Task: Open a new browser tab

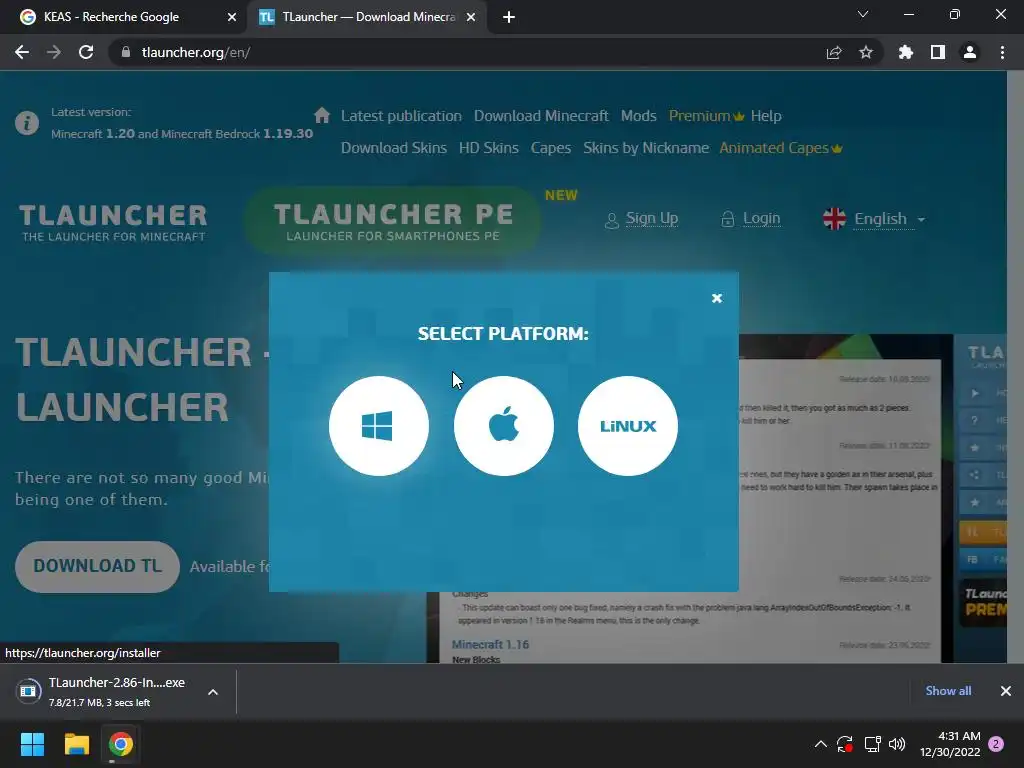Action: tap(509, 17)
